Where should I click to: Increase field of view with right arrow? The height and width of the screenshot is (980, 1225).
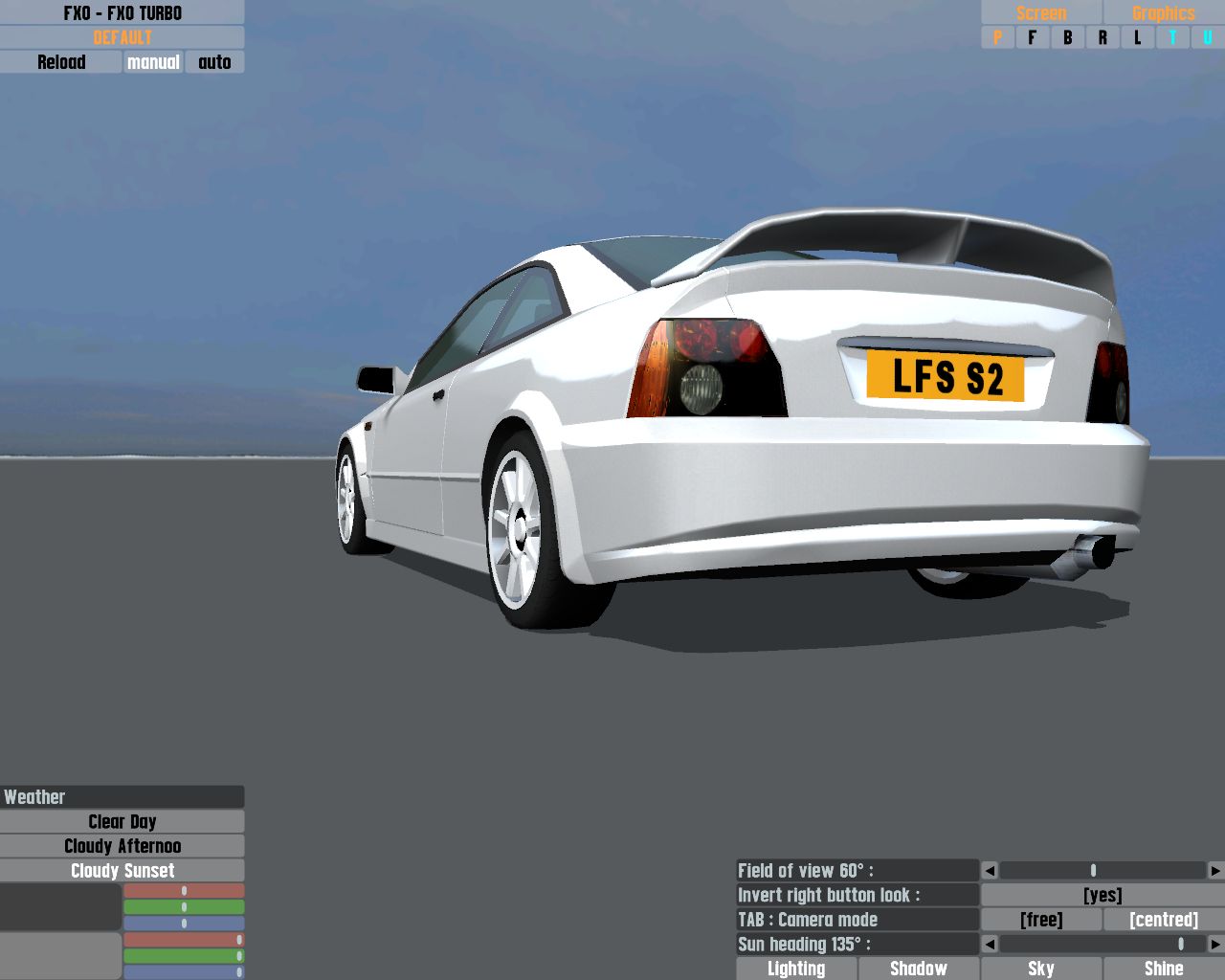(x=1215, y=871)
